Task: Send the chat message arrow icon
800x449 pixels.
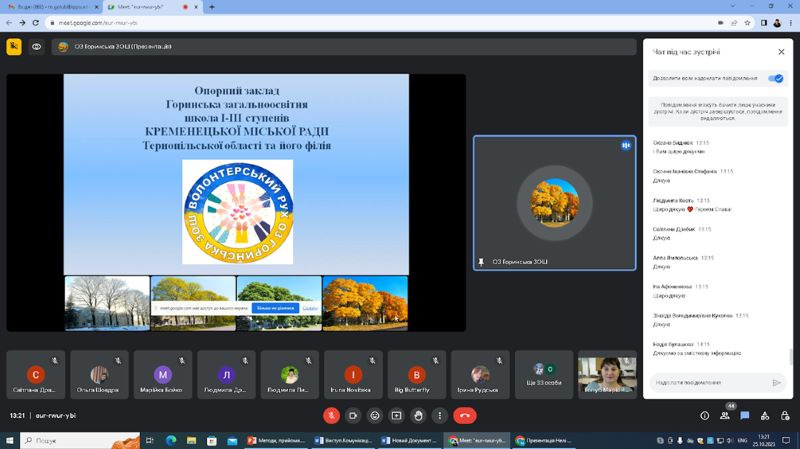Action: 777,382
